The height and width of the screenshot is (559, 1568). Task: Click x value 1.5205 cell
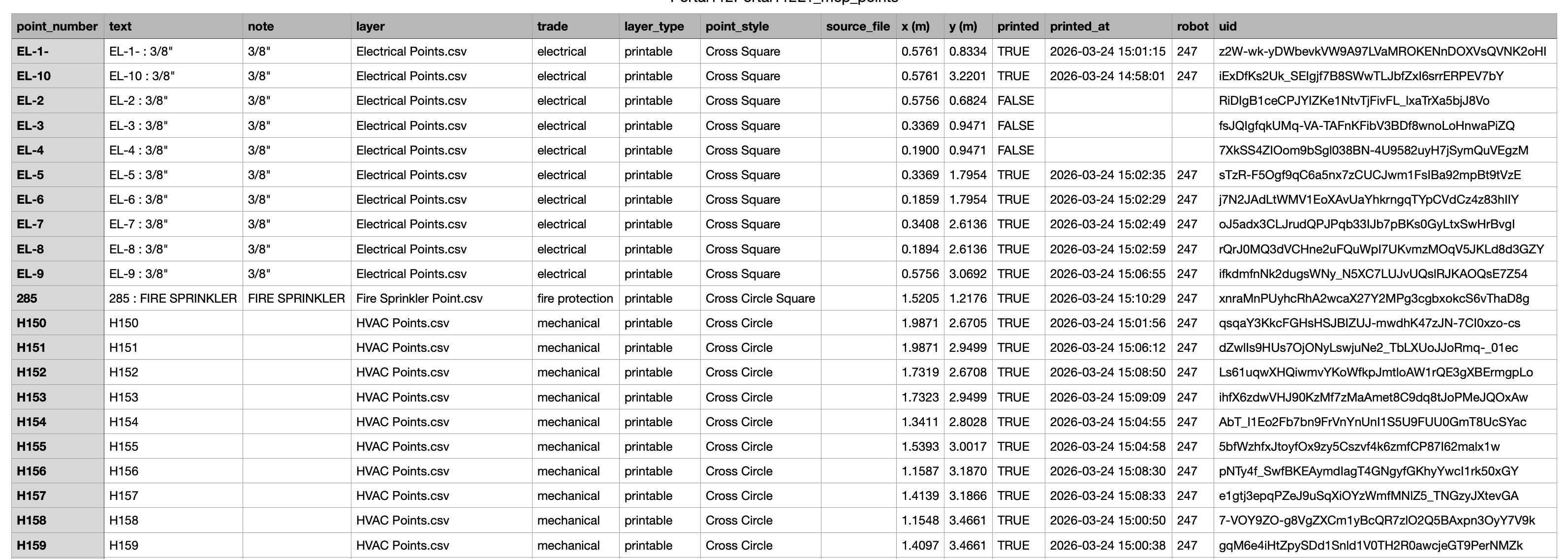point(920,298)
